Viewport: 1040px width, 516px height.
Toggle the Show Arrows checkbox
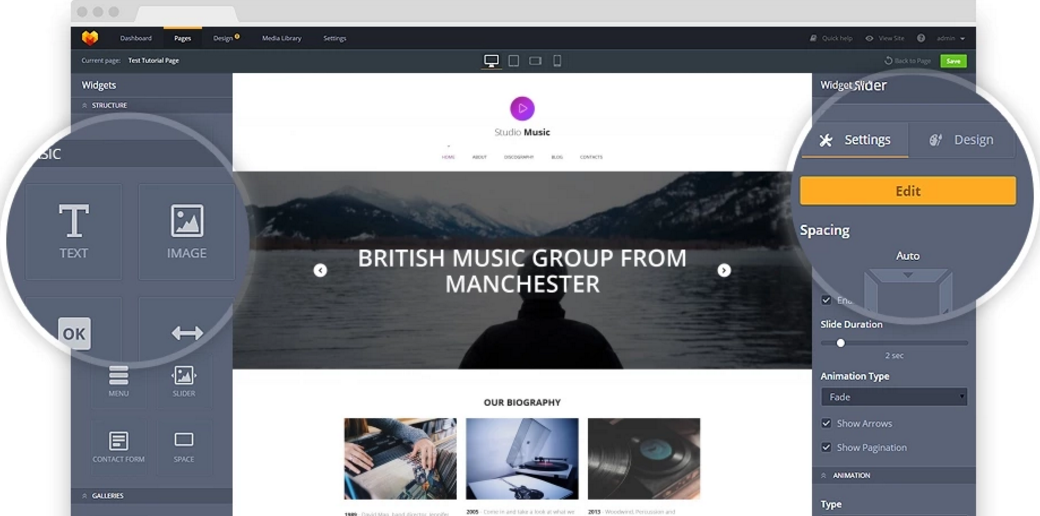tap(826, 423)
